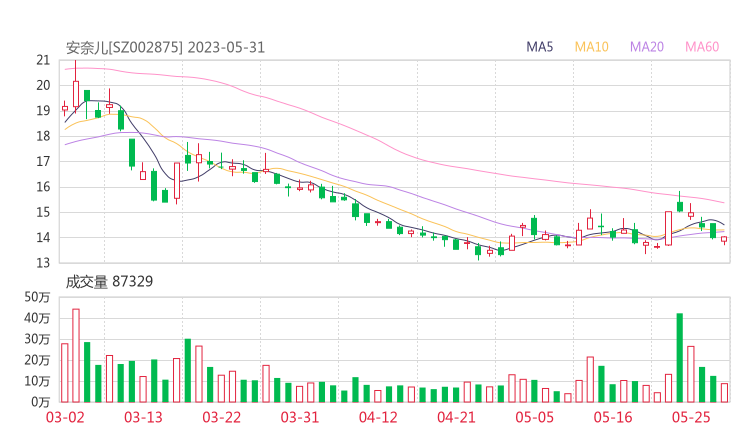Click the 04-12 date axis label
The image size is (740, 440).
pyautogui.click(x=378, y=417)
